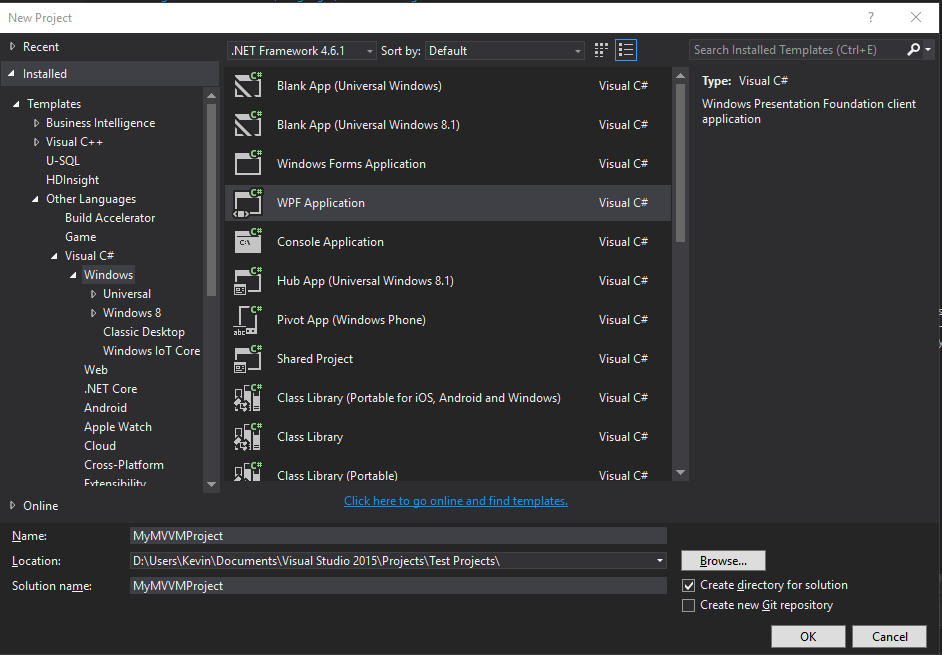The image size is (942, 655).
Task: Select the Blank App (Universal Windows) icon
Action: (x=248, y=85)
